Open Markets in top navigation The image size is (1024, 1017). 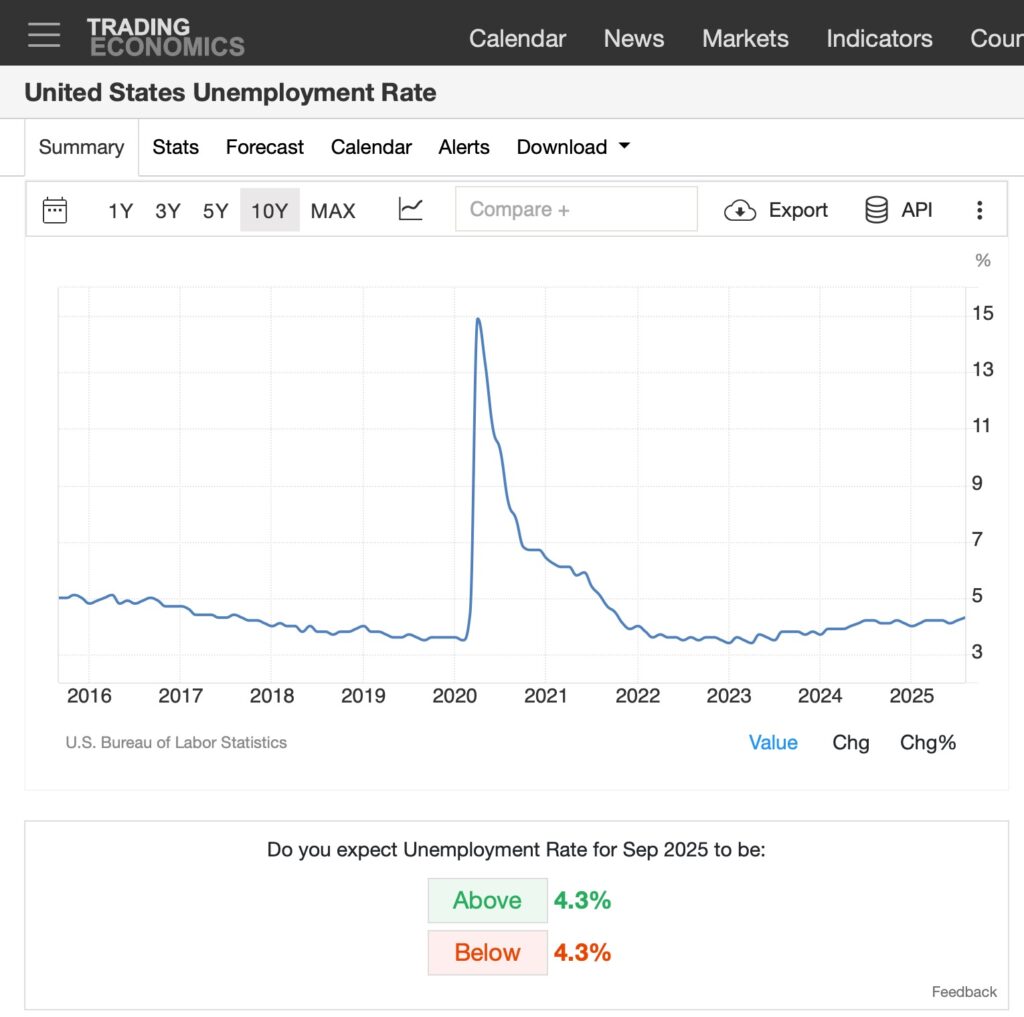(x=745, y=38)
